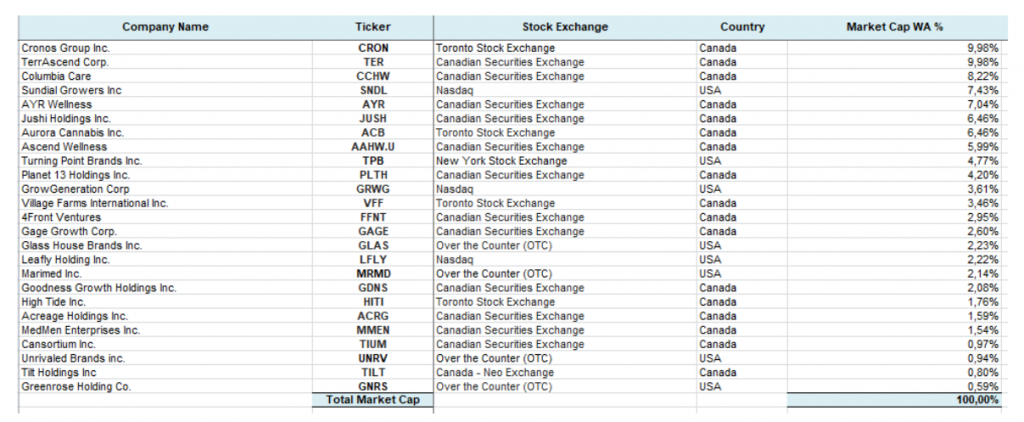Image resolution: width=1024 pixels, height=422 pixels.
Task: Select the Company Name column header
Action: (x=165, y=27)
